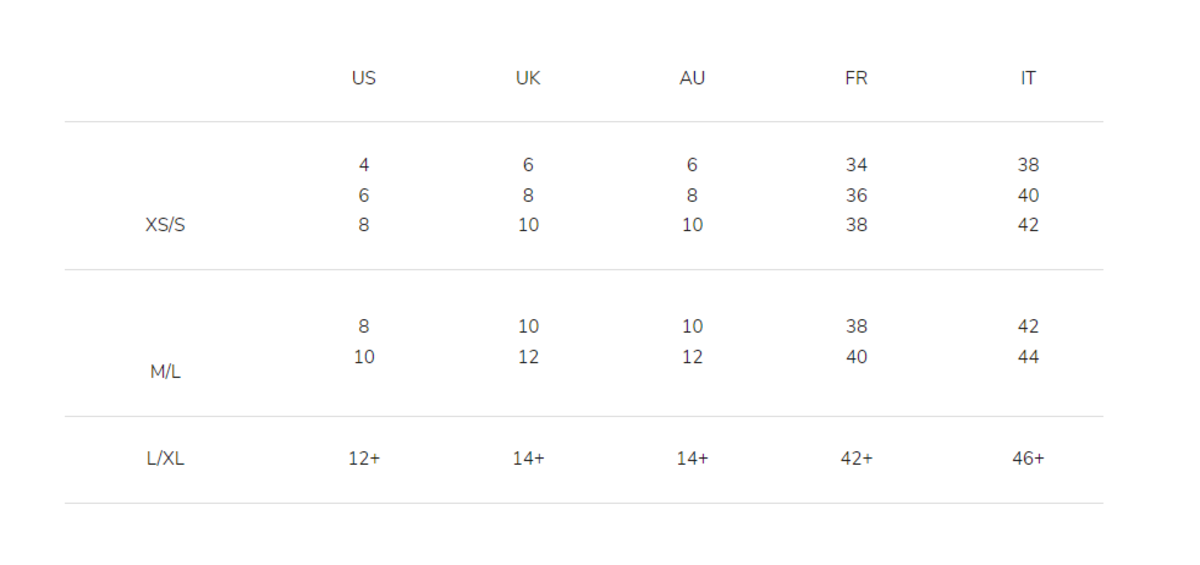Screen dimensions: 1200x565
Task: Select UK size 12 in M/L row
Action: pyautogui.click(x=528, y=357)
